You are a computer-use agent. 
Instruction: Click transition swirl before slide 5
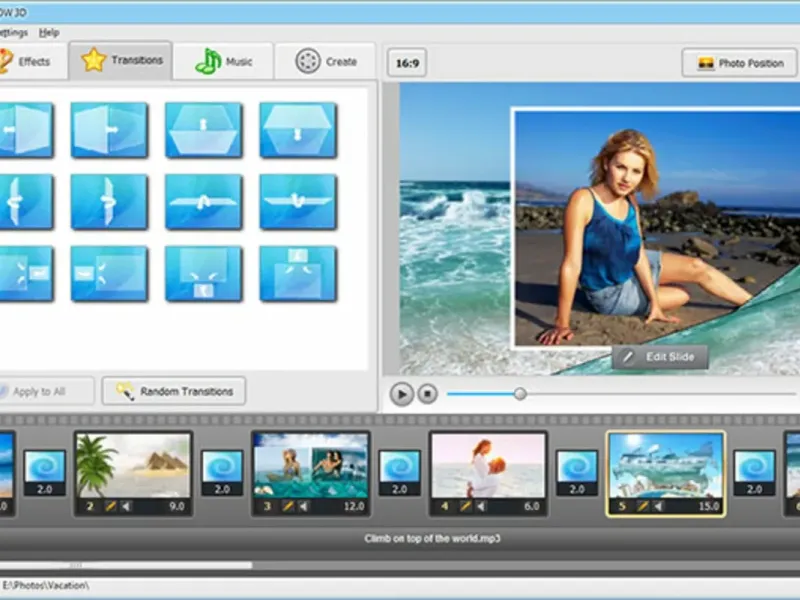[x=577, y=466]
